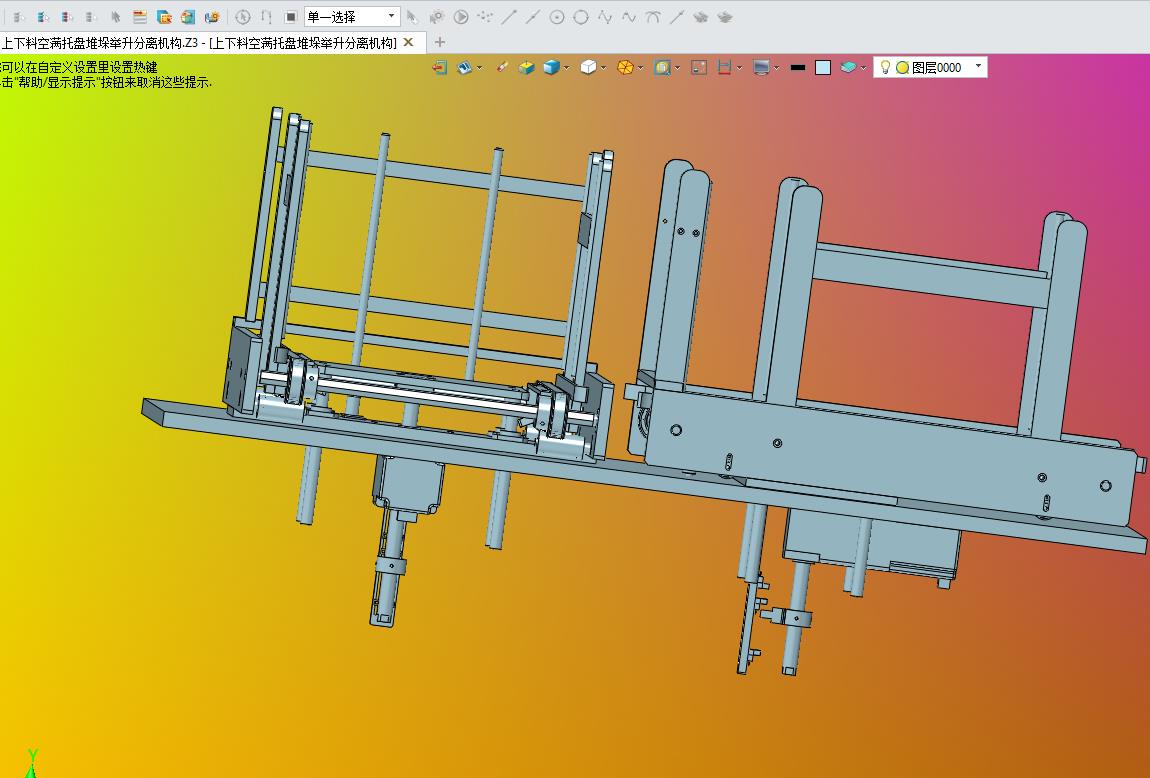Expand the white cube dropdown arrow

pyautogui.click(x=604, y=67)
